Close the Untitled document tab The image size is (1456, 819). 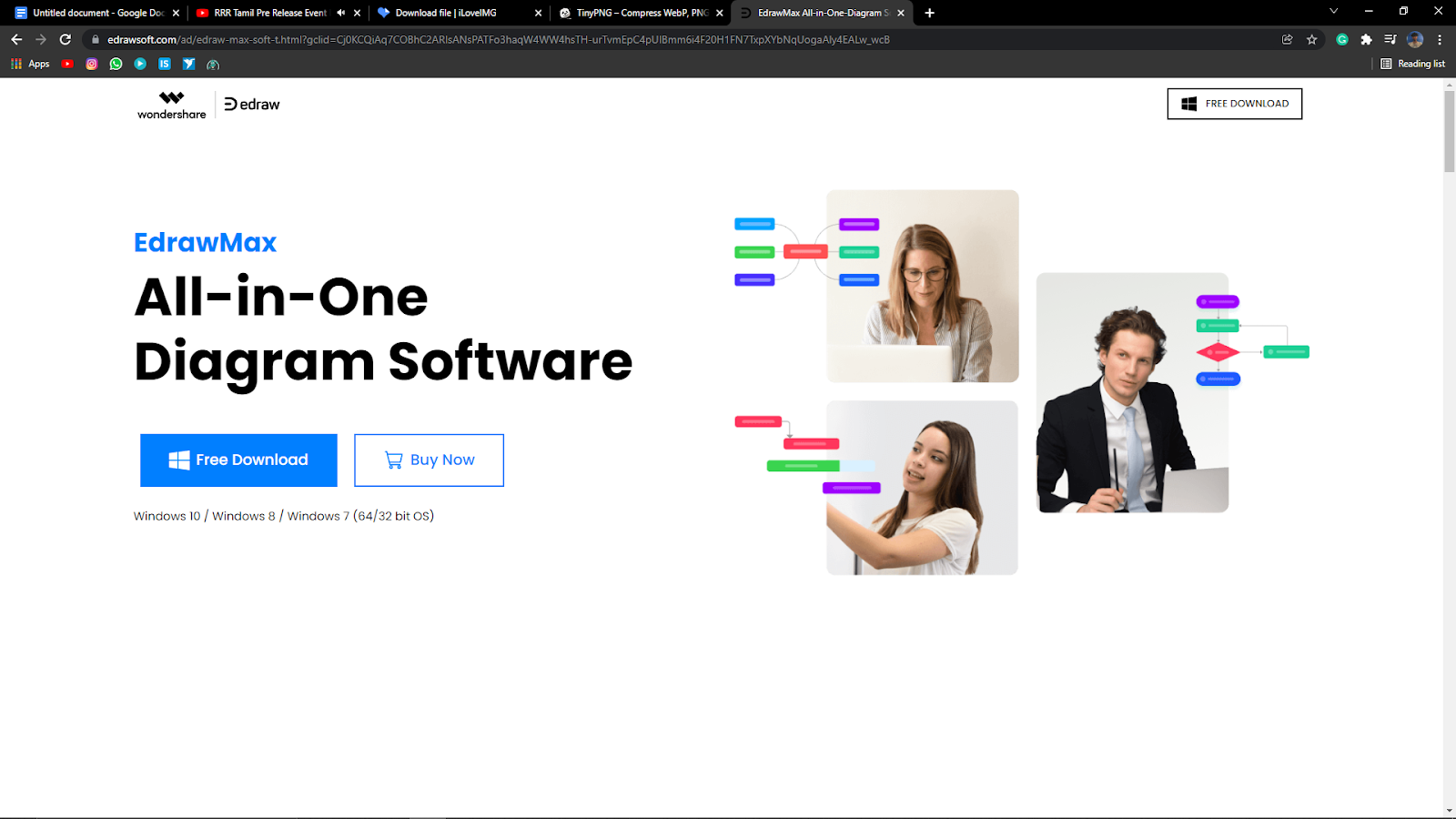(x=176, y=13)
